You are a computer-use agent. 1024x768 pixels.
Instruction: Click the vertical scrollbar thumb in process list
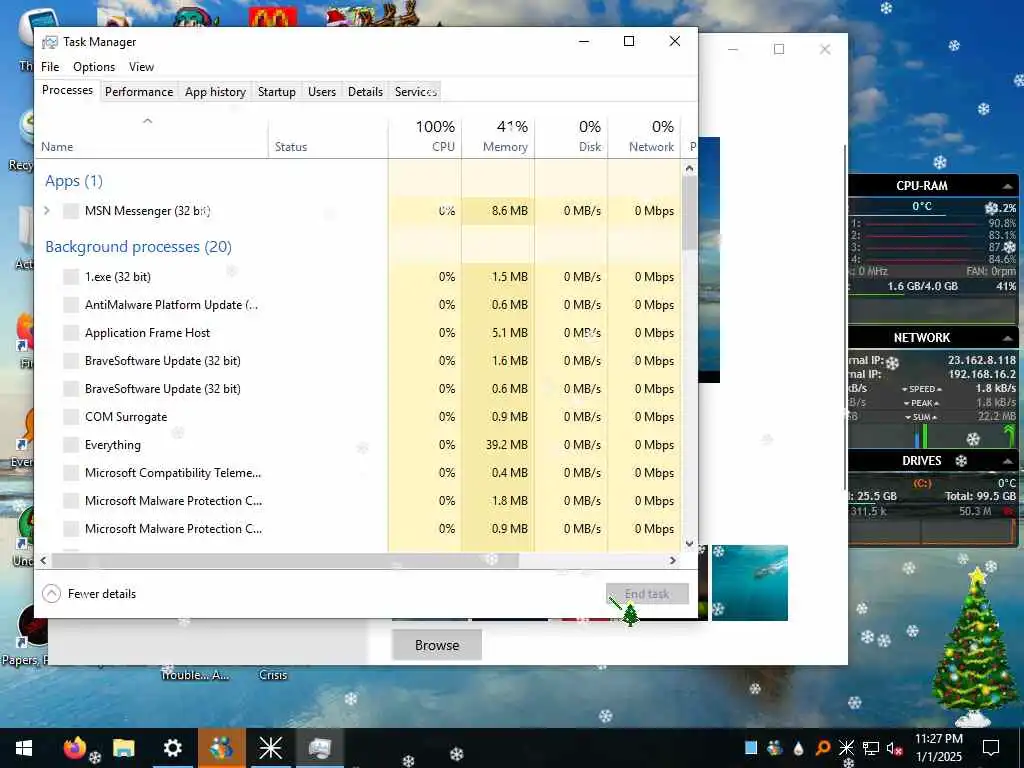point(690,212)
